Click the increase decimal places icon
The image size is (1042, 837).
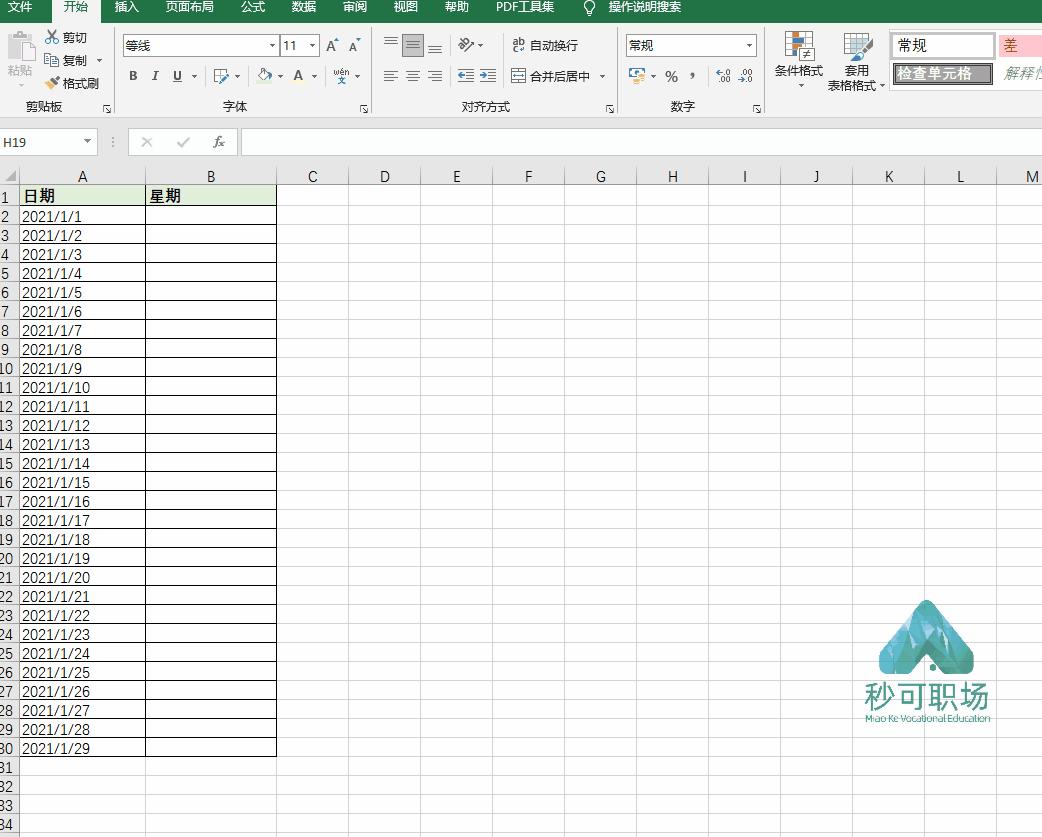[x=724, y=76]
